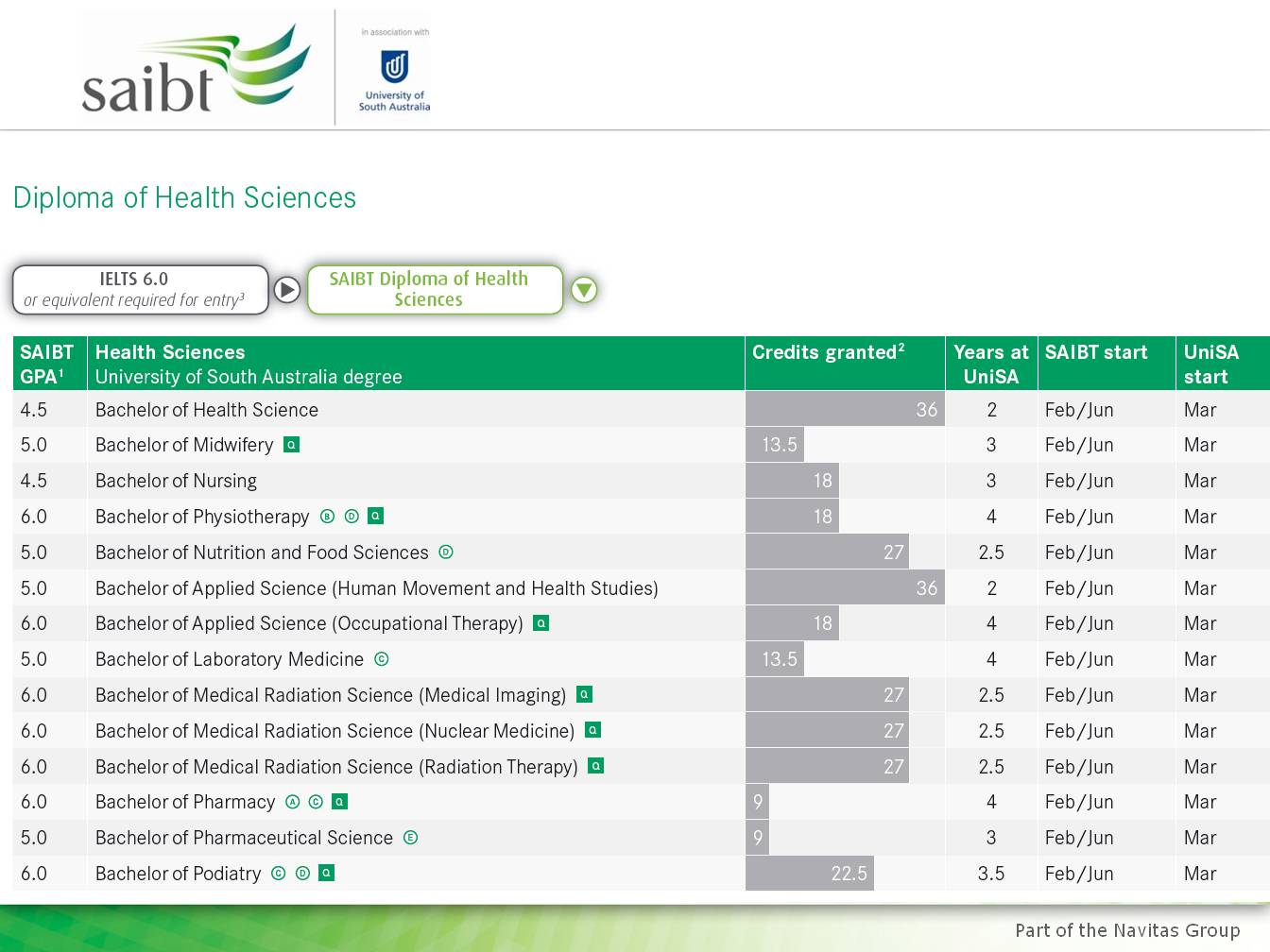
Task: Click the Human Movement and Health Studies degree
Action: pyautogui.click(x=377, y=588)
